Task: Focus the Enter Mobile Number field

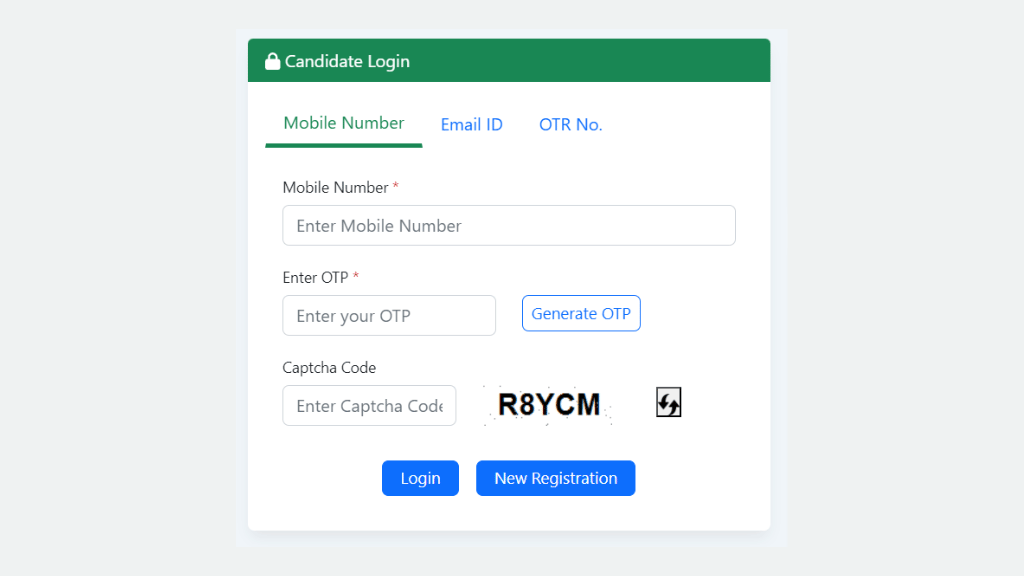Action: pyautogui.click(x=508, y=225)
